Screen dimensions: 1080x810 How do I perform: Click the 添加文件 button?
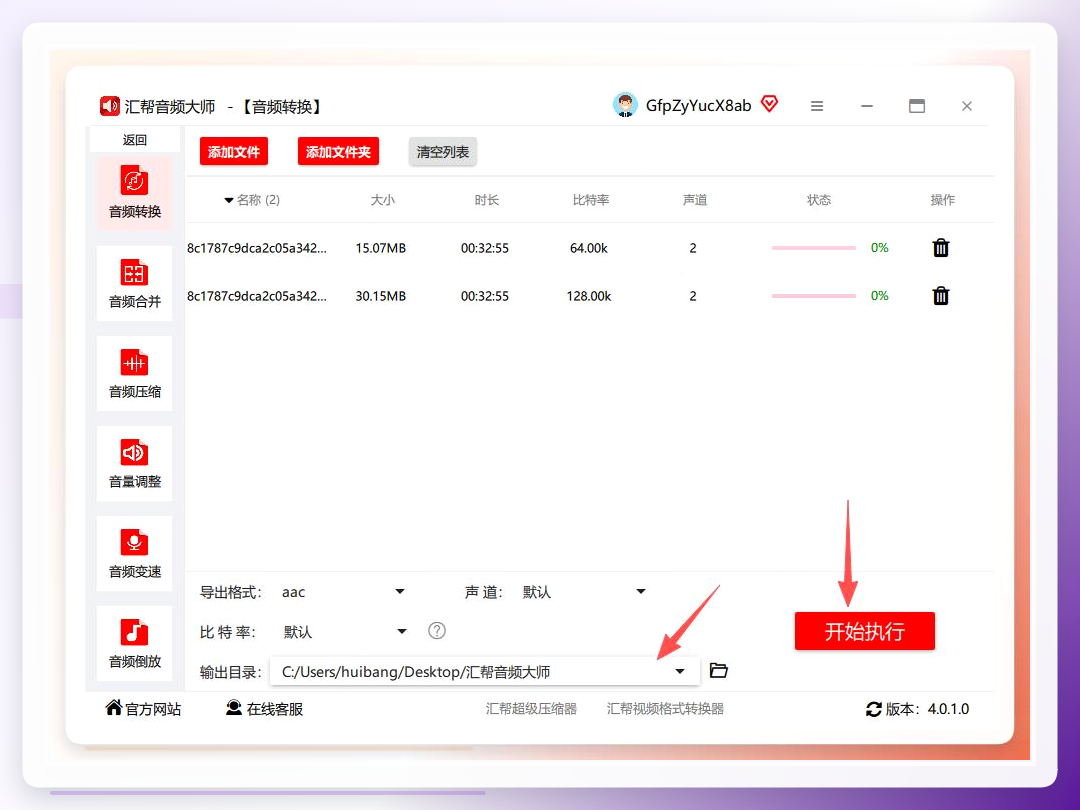pyautogui.click(x=233, y=152)
